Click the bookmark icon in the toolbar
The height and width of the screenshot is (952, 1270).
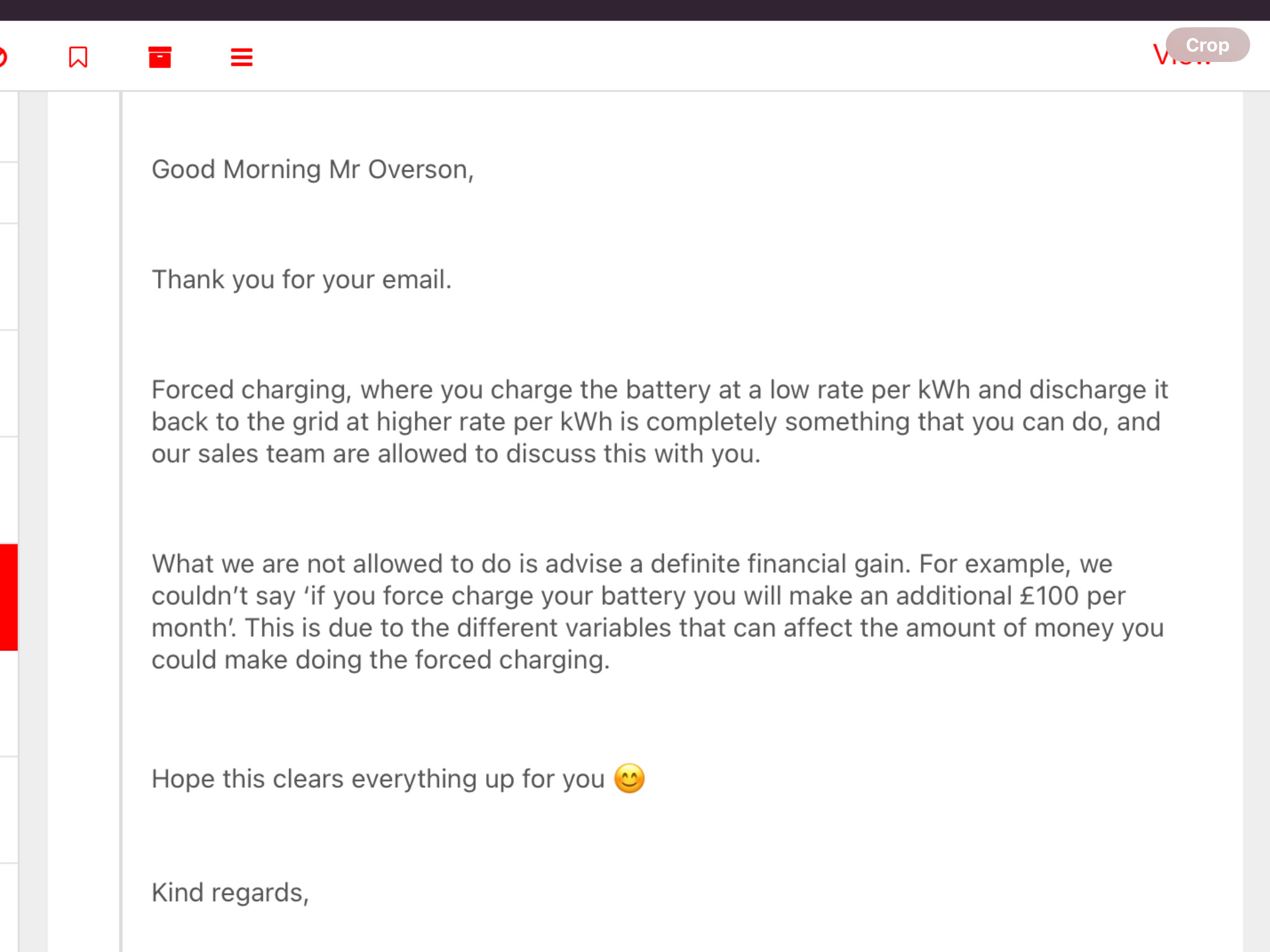78,57
